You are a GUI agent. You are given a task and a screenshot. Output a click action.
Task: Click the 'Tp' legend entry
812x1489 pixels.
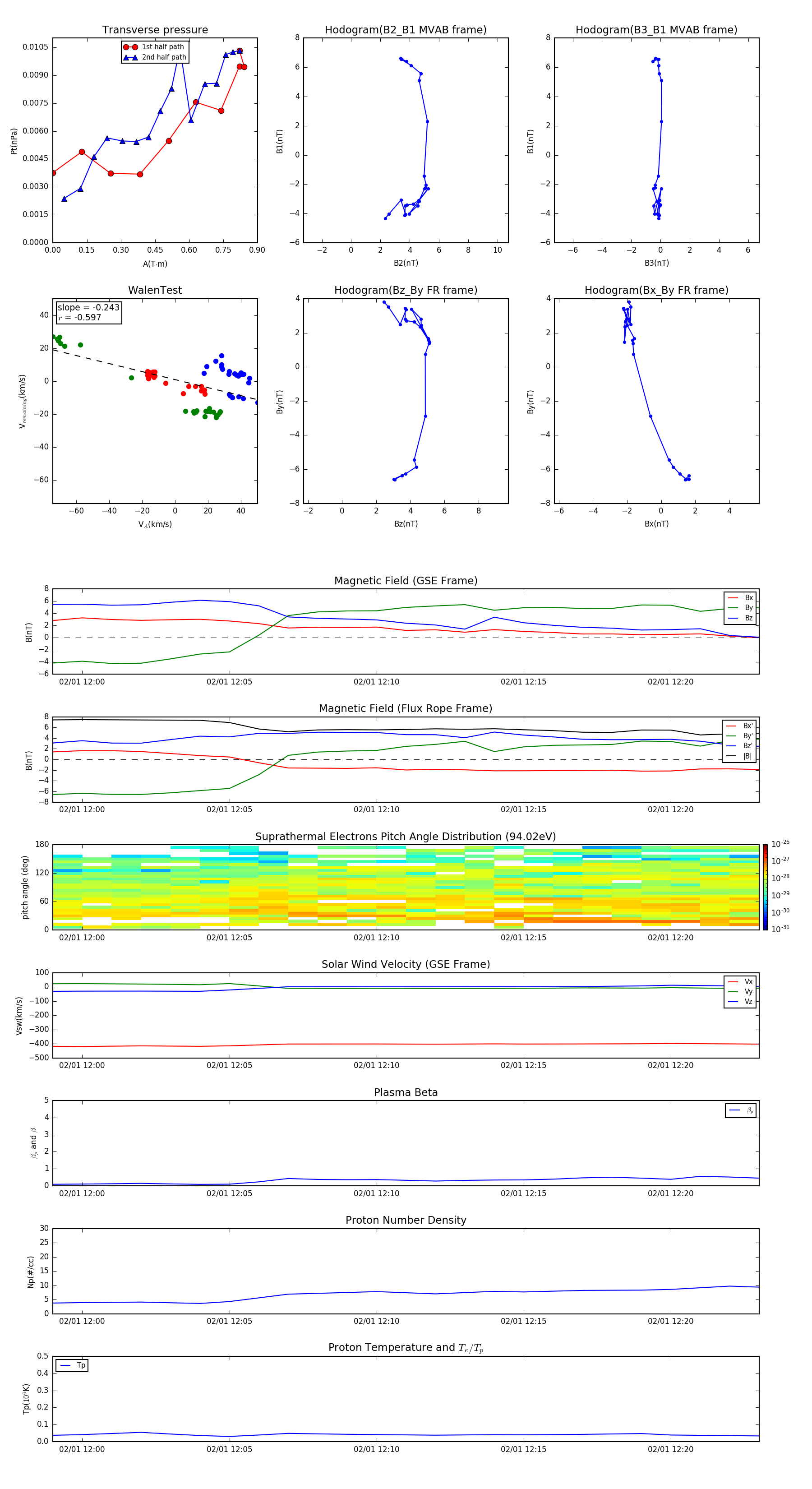coord(72,1365)
